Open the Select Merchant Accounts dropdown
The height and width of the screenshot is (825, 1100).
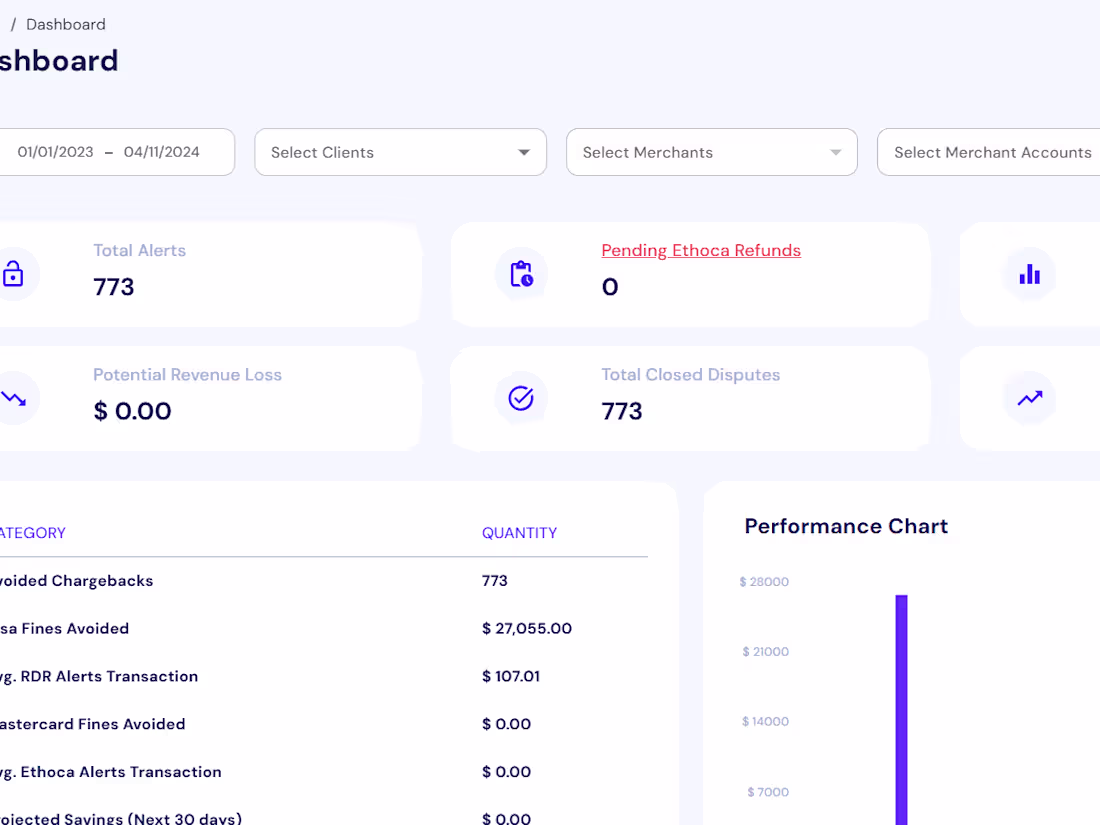[988, 152]
